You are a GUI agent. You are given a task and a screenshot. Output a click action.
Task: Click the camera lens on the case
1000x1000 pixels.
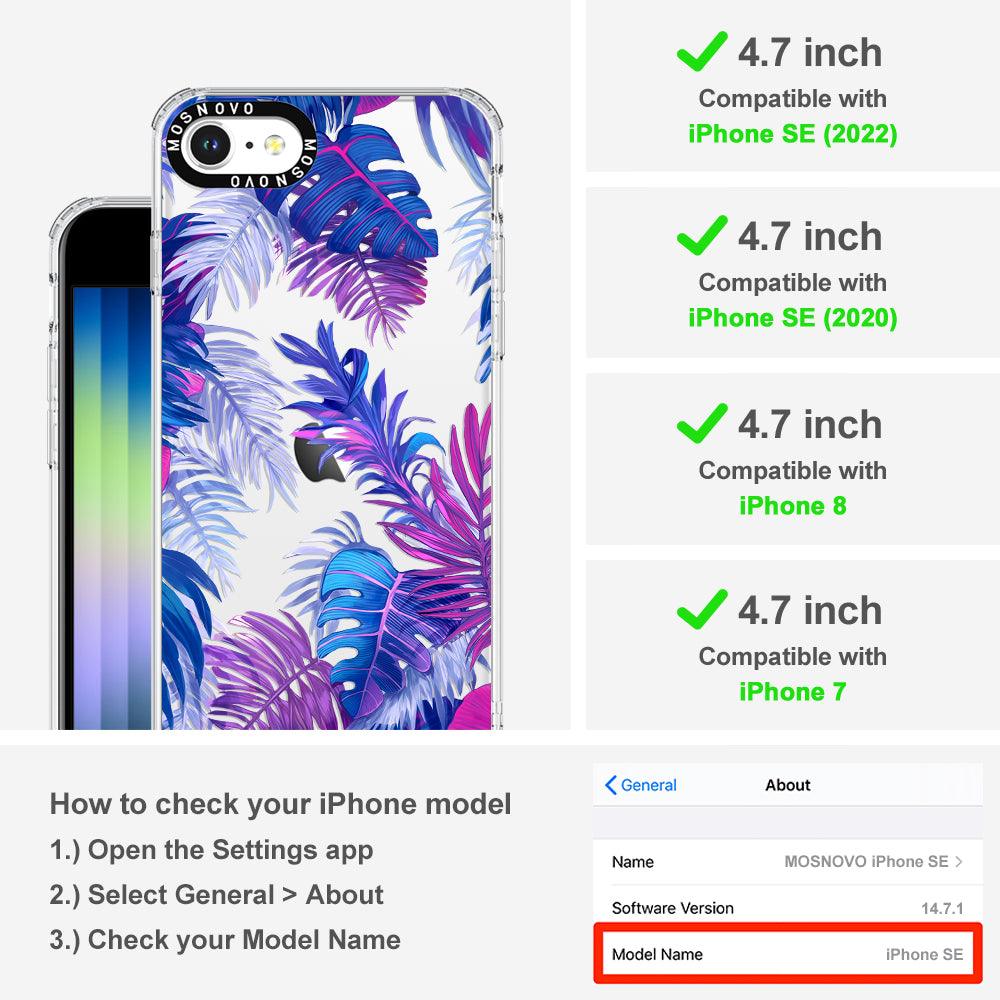click(210, 145)
